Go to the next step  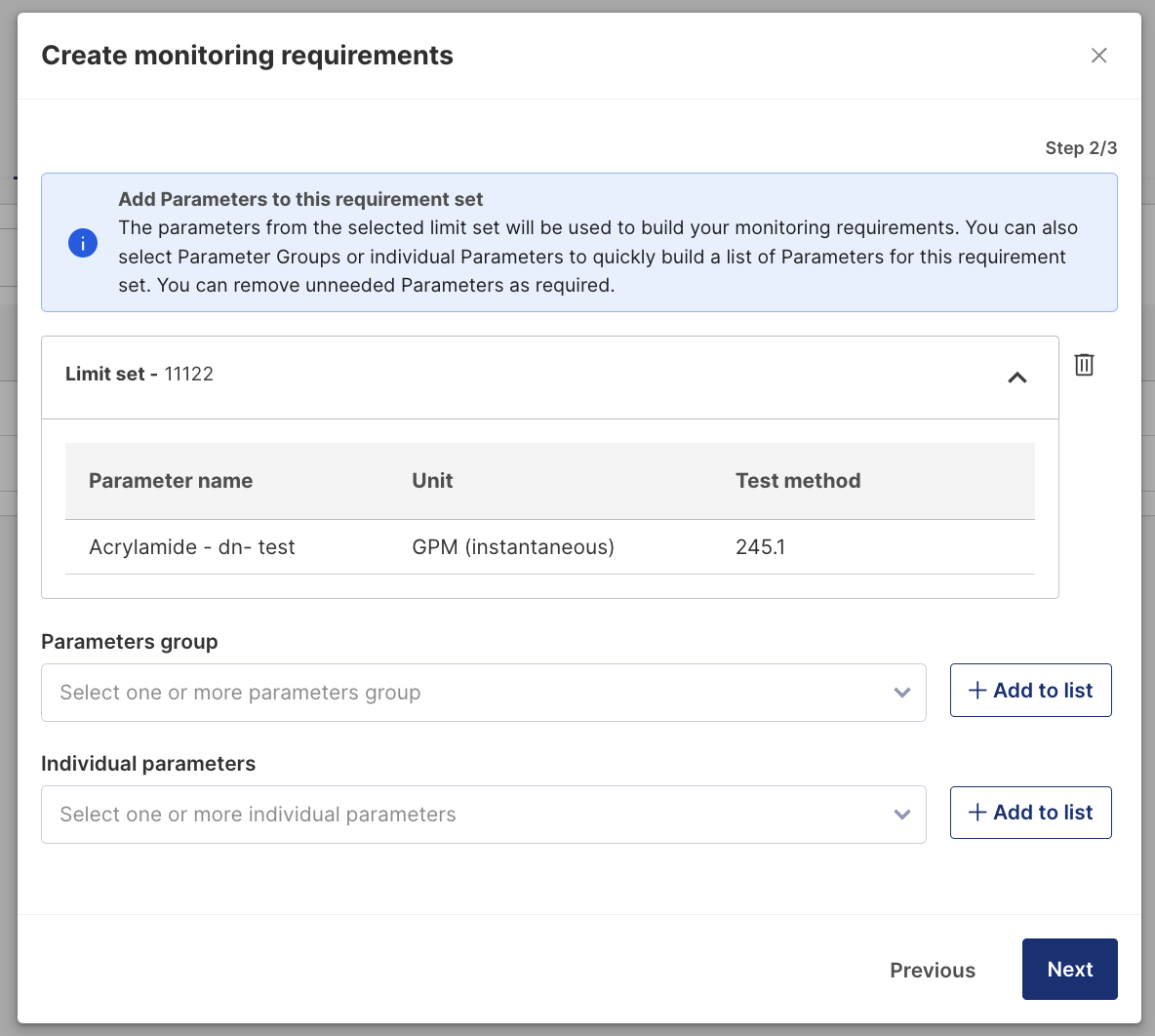coord(1069,969)
